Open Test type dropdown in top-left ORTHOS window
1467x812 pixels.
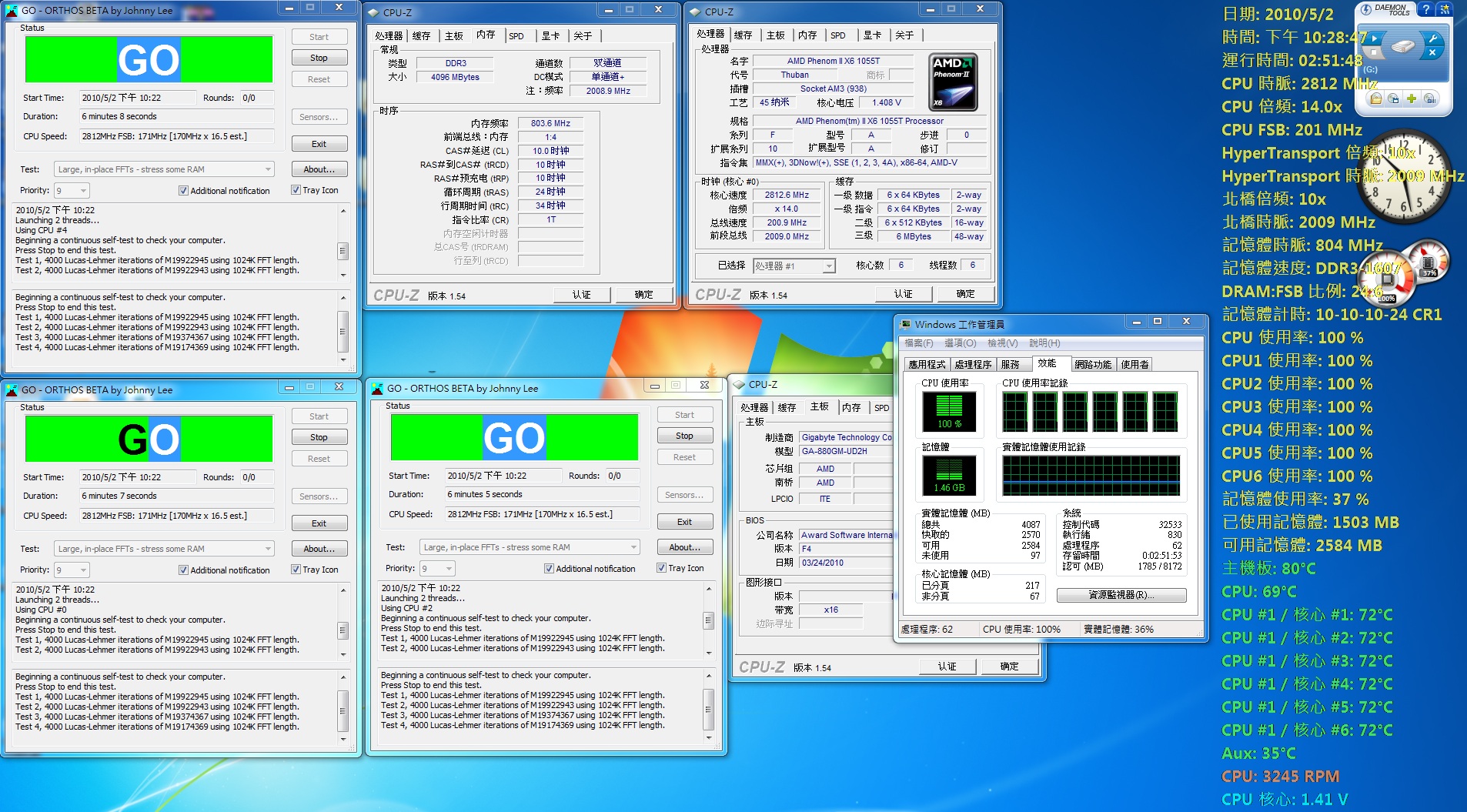(268, 169)
